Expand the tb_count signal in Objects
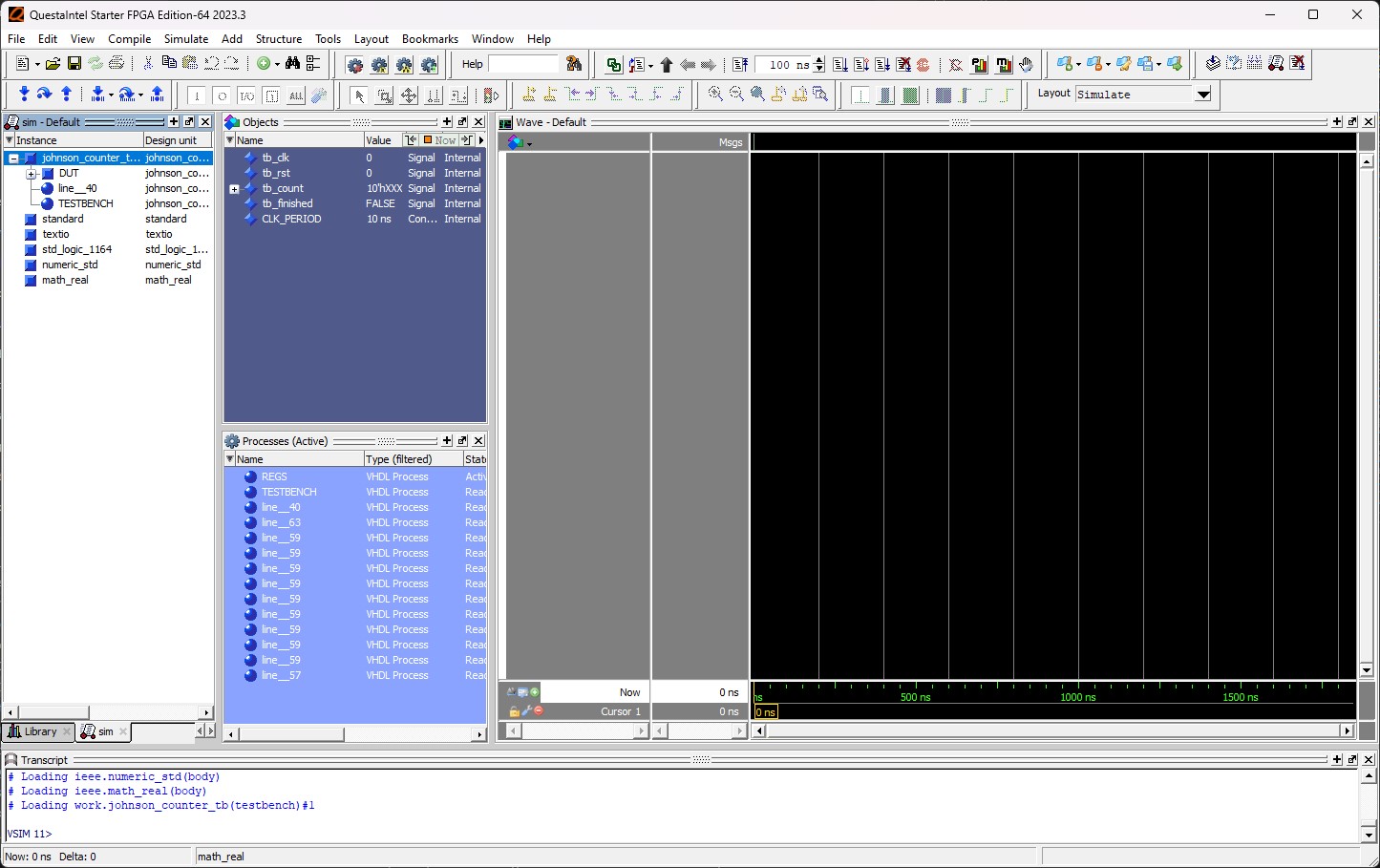This screenshot has height=868, width=1380. [x=234, y=189]
